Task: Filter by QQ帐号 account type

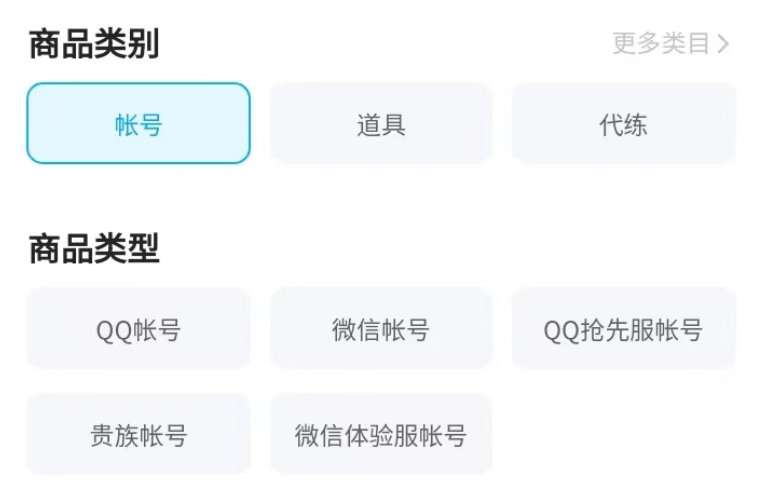Action: [138, 329]
